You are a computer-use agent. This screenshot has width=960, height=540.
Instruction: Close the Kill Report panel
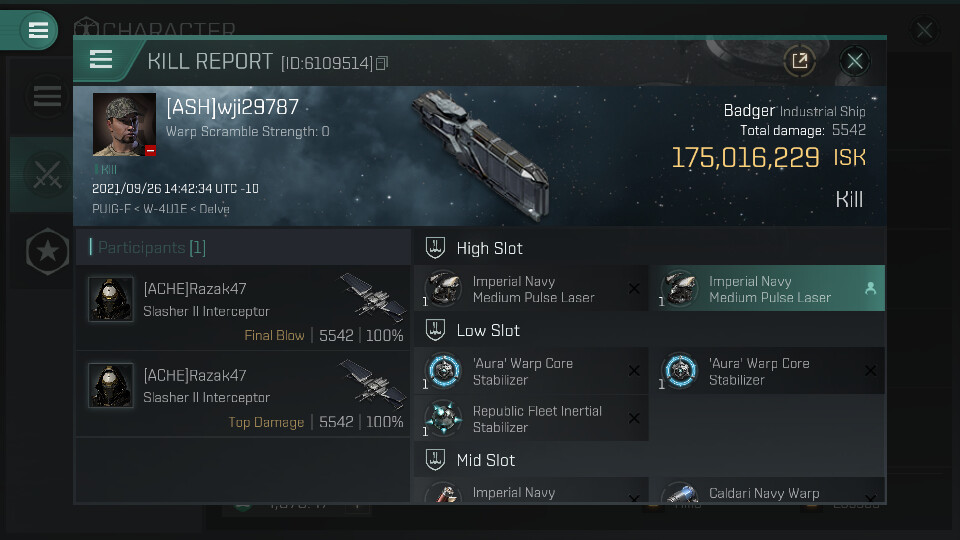(x=854, y=61)
